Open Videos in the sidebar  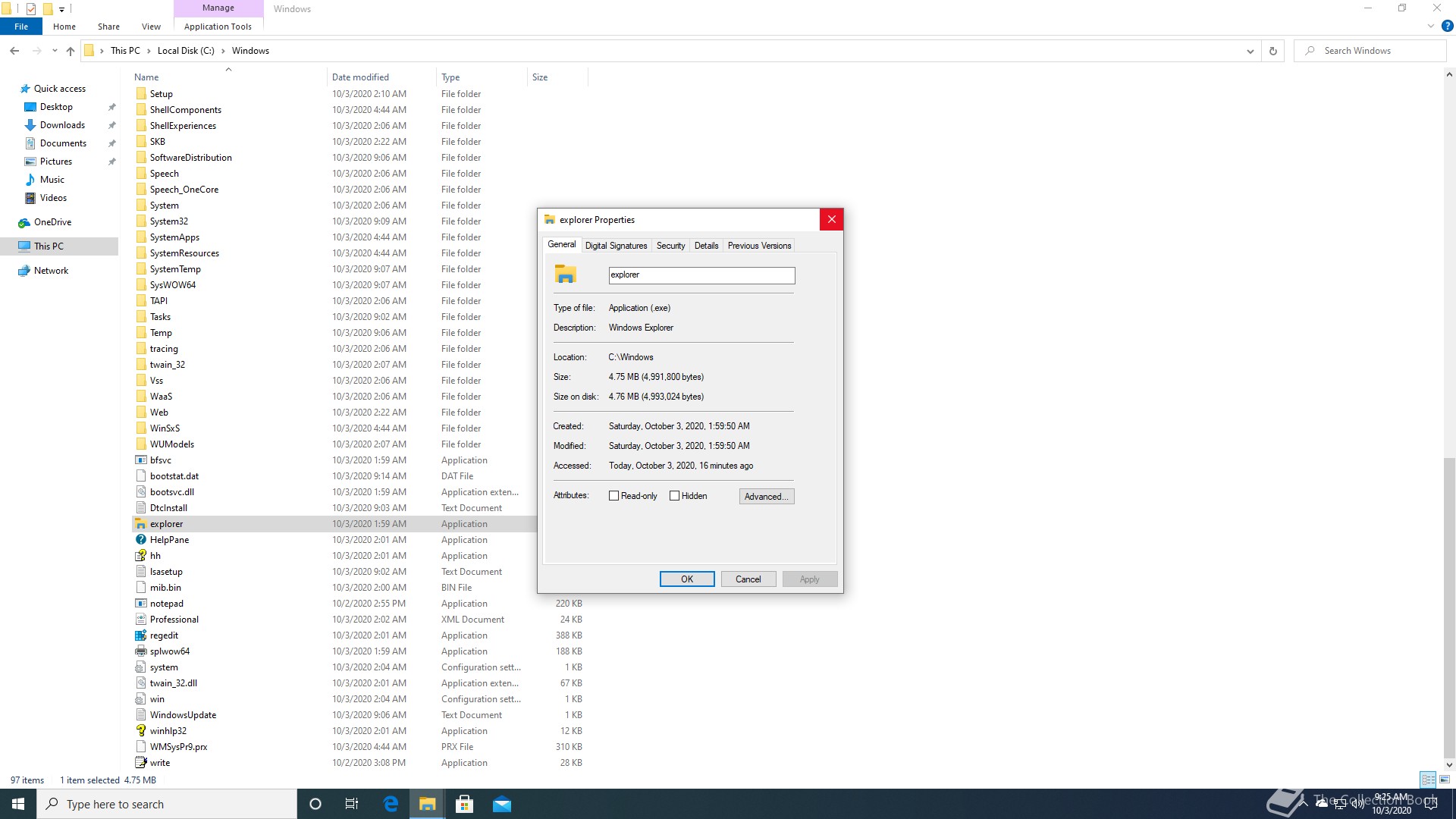pyautogui.click(x=53, y=198)
